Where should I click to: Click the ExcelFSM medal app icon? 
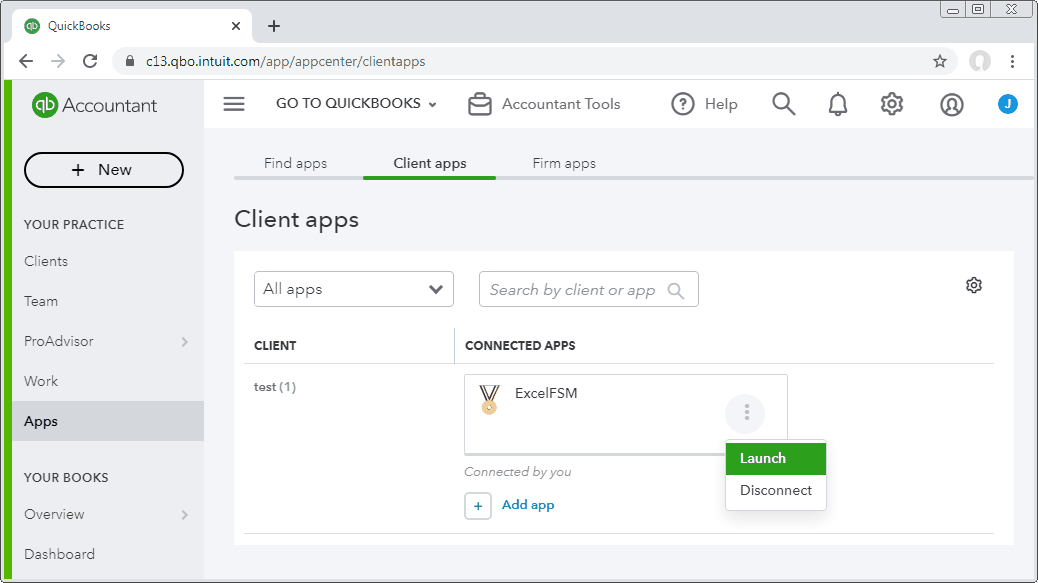[x=489, y=399]
